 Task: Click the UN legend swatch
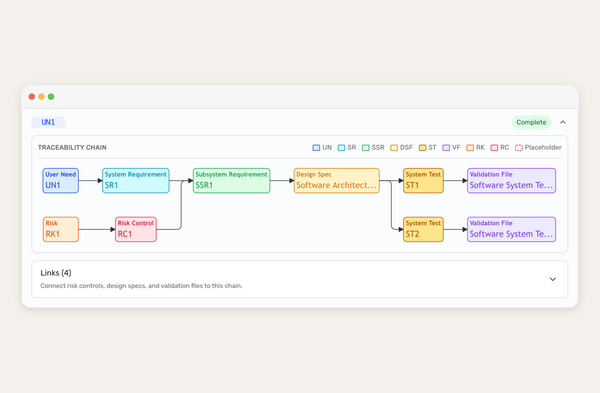316,148
